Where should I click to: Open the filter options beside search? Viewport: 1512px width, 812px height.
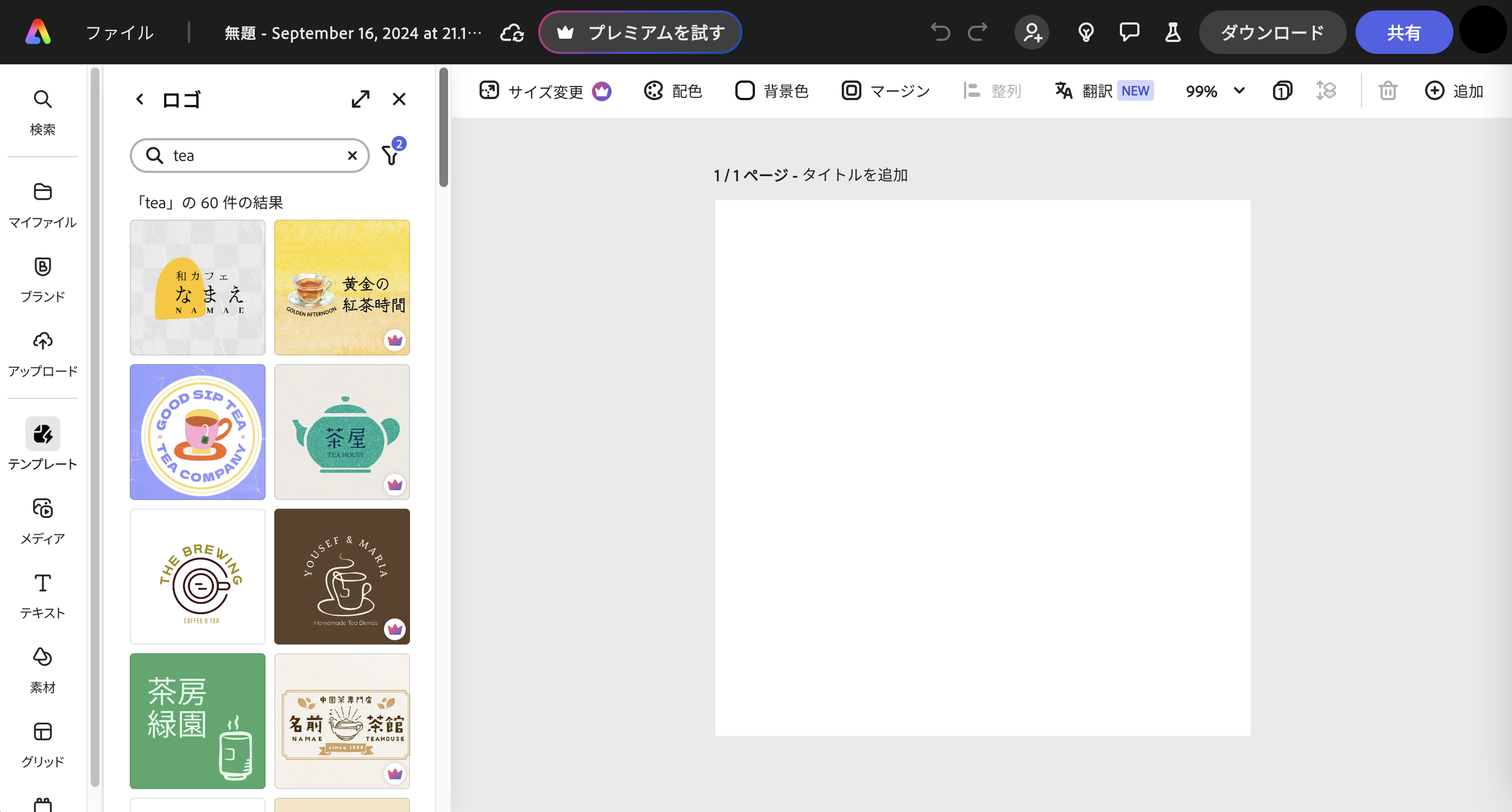[x=392, y=155]
